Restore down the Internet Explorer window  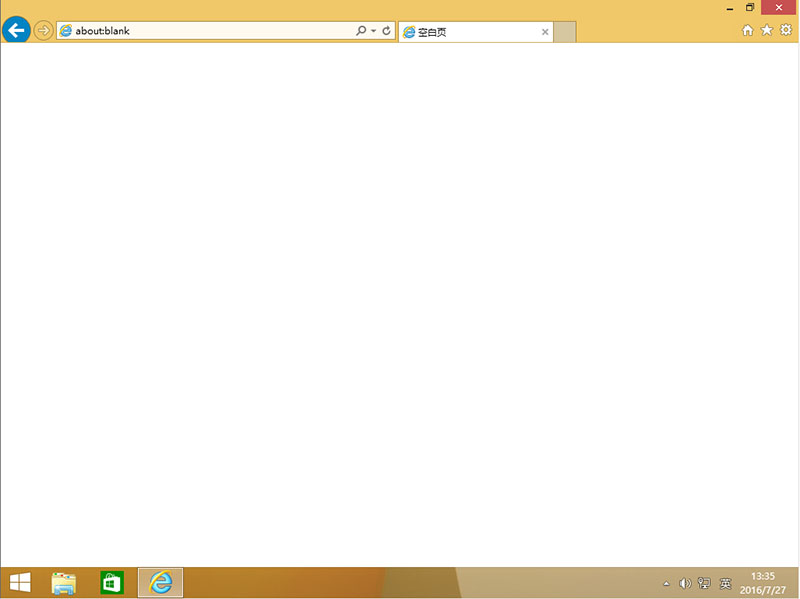click(750, 8)
